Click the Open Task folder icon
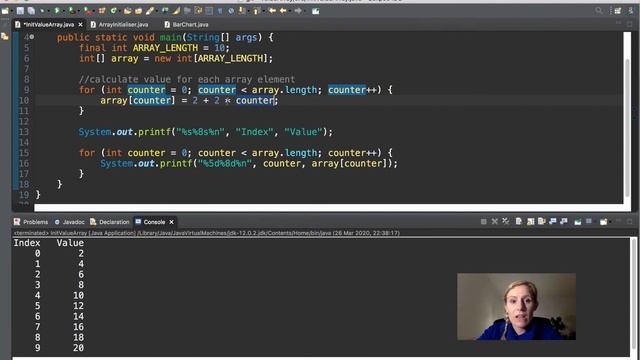This screenshot has width=640, height=360. click(x=138, y=11)
